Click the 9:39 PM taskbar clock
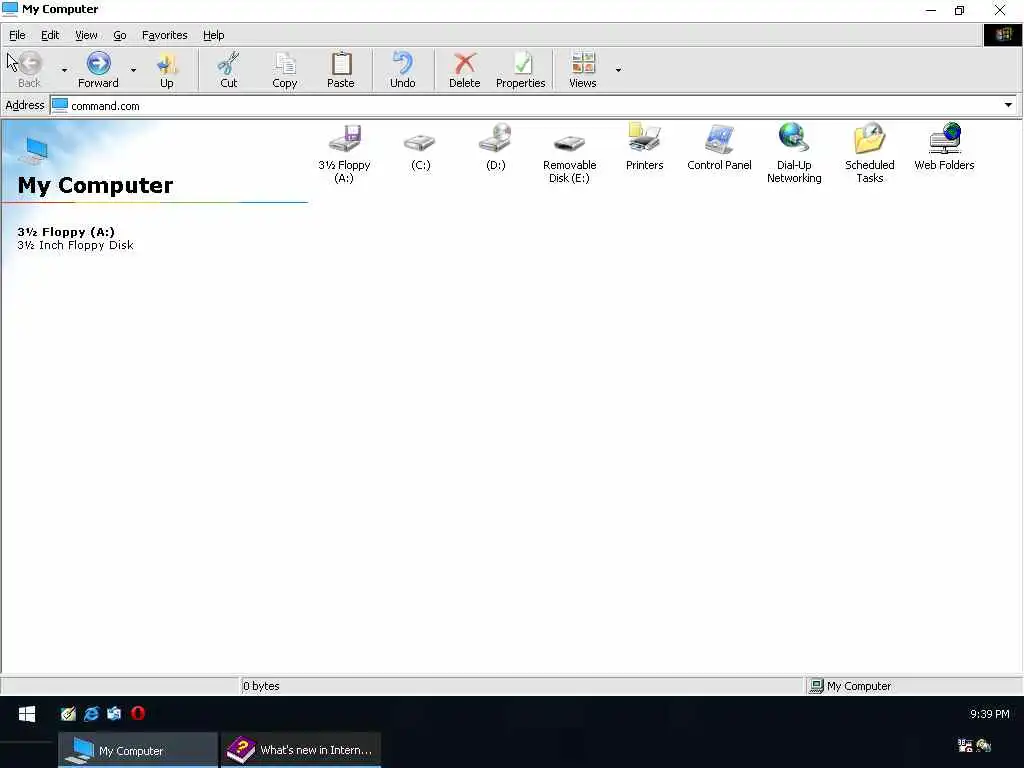 pyautogui.click(x=989, y=714)
